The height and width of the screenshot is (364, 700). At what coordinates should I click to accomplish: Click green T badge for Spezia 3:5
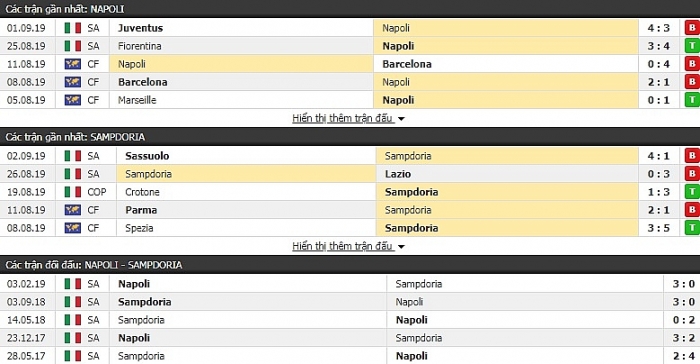pos(692,228)
